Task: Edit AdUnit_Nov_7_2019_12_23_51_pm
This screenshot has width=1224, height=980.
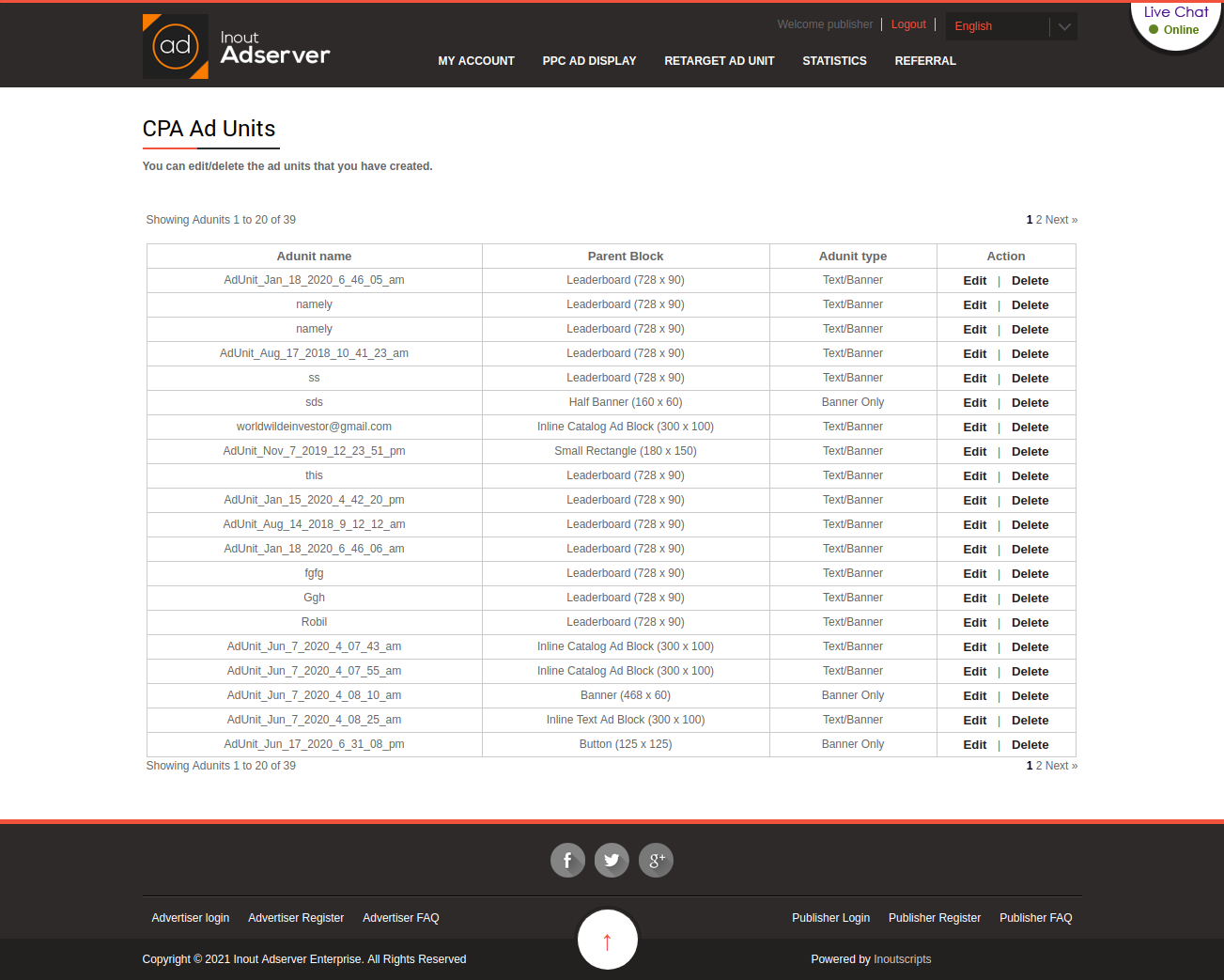Action: [975, 452]
